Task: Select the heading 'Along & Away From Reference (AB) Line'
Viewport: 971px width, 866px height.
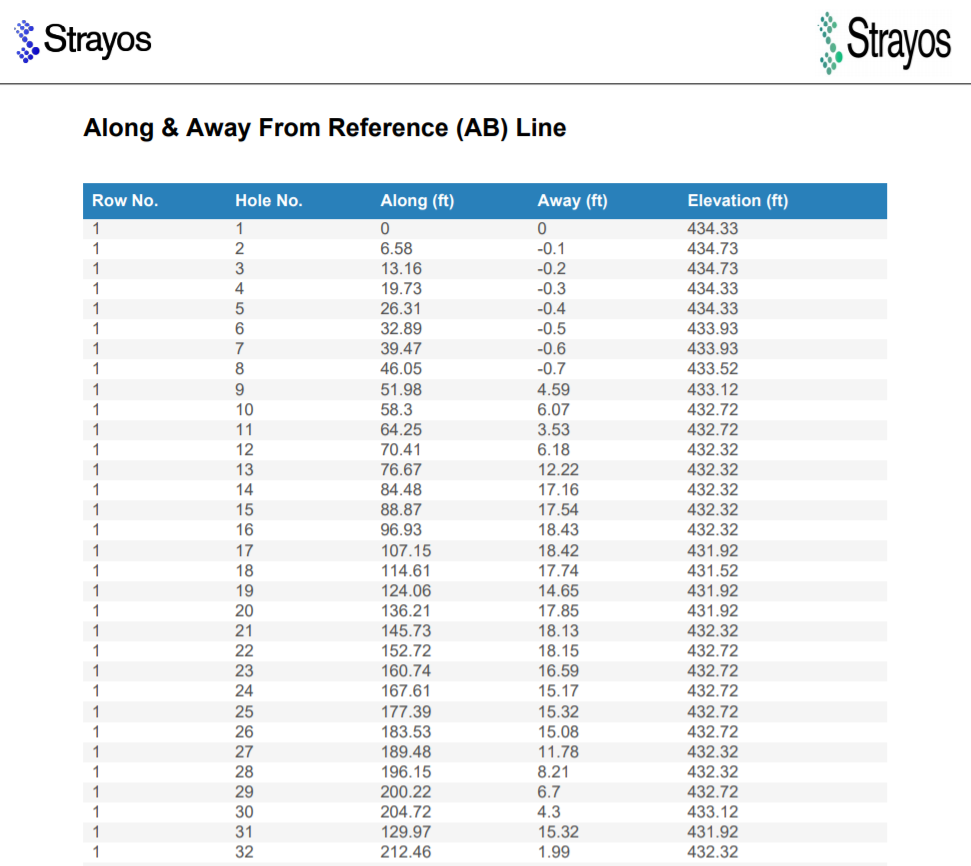Action: coord(324,128)
